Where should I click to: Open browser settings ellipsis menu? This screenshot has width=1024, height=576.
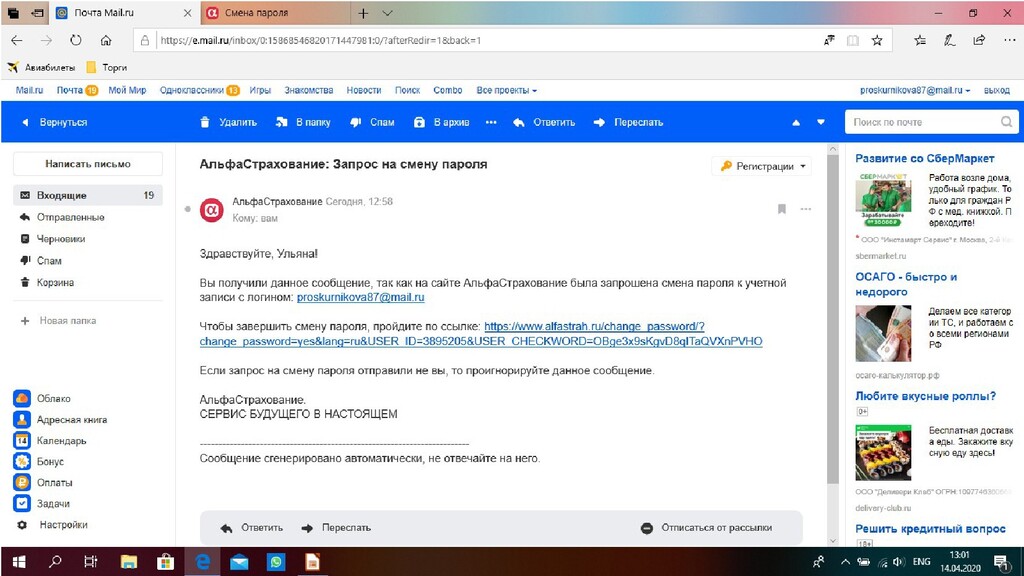tap(1009, 40)
